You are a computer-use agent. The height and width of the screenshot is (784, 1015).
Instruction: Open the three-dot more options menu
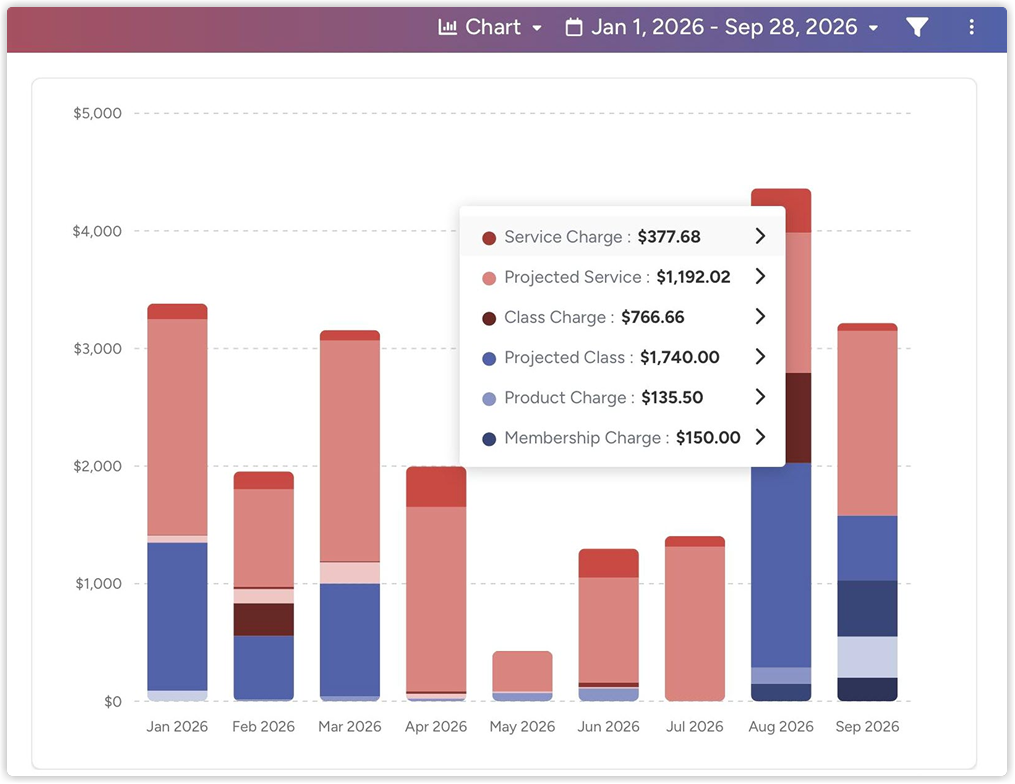[971, 27]
